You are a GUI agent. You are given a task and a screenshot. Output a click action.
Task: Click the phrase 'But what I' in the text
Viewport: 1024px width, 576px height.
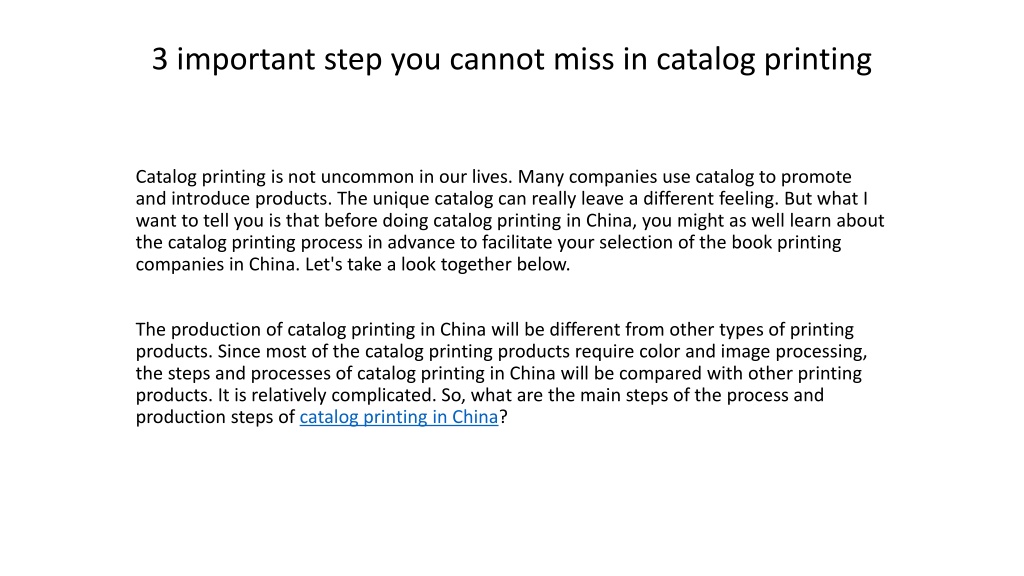(x=826, y=199)
